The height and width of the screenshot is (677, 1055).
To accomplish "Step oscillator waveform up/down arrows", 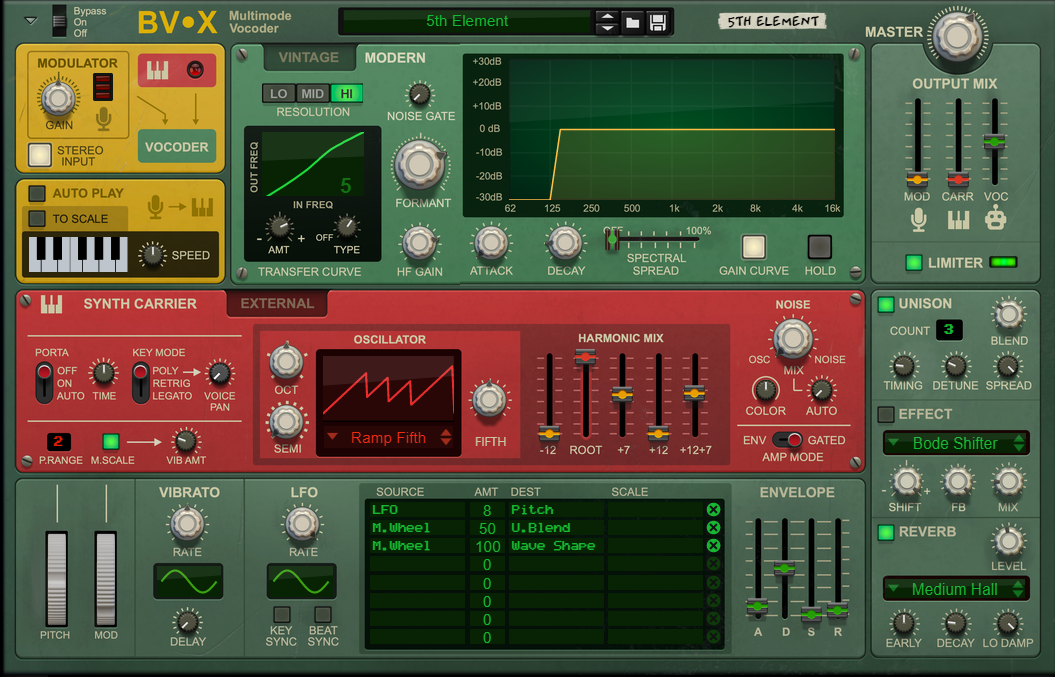I will [x=445, y=437].
